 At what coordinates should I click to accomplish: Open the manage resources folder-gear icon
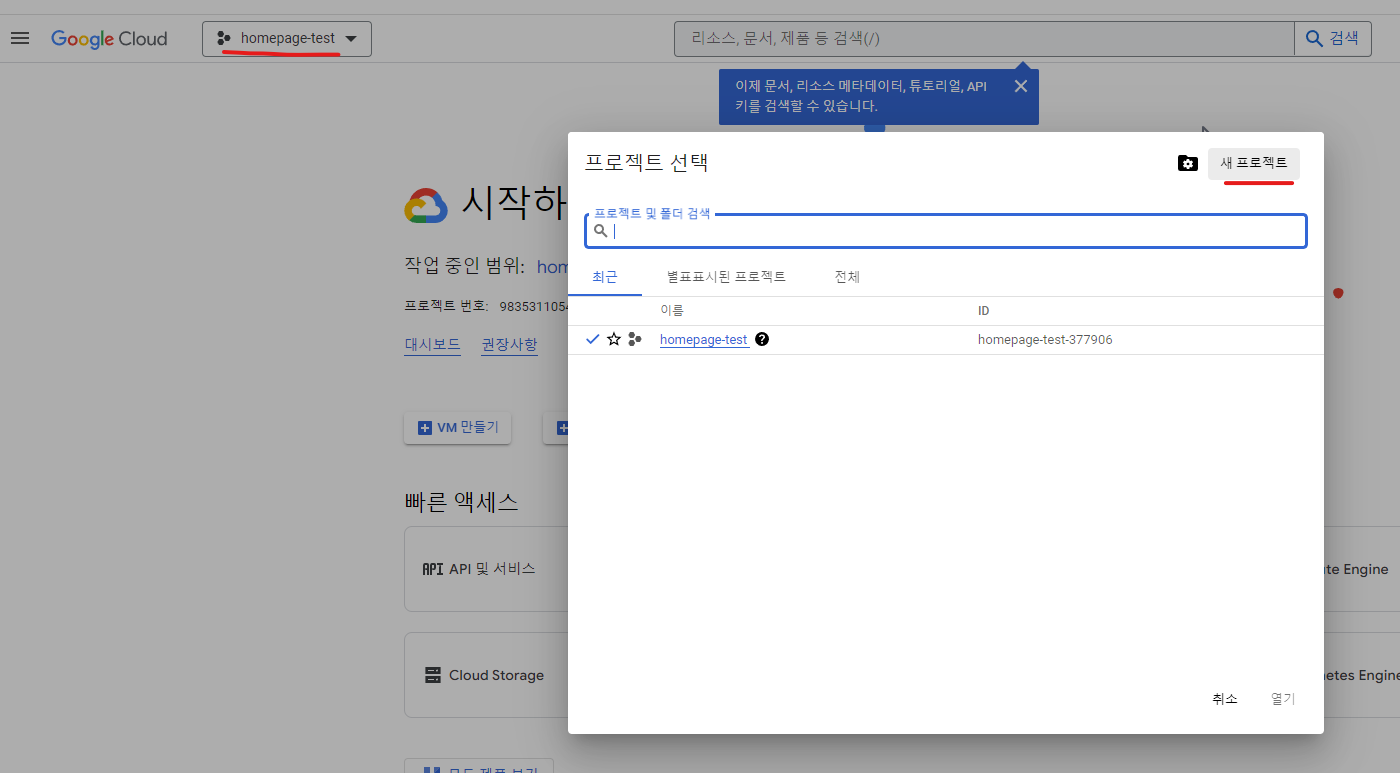coord(1187,163)
